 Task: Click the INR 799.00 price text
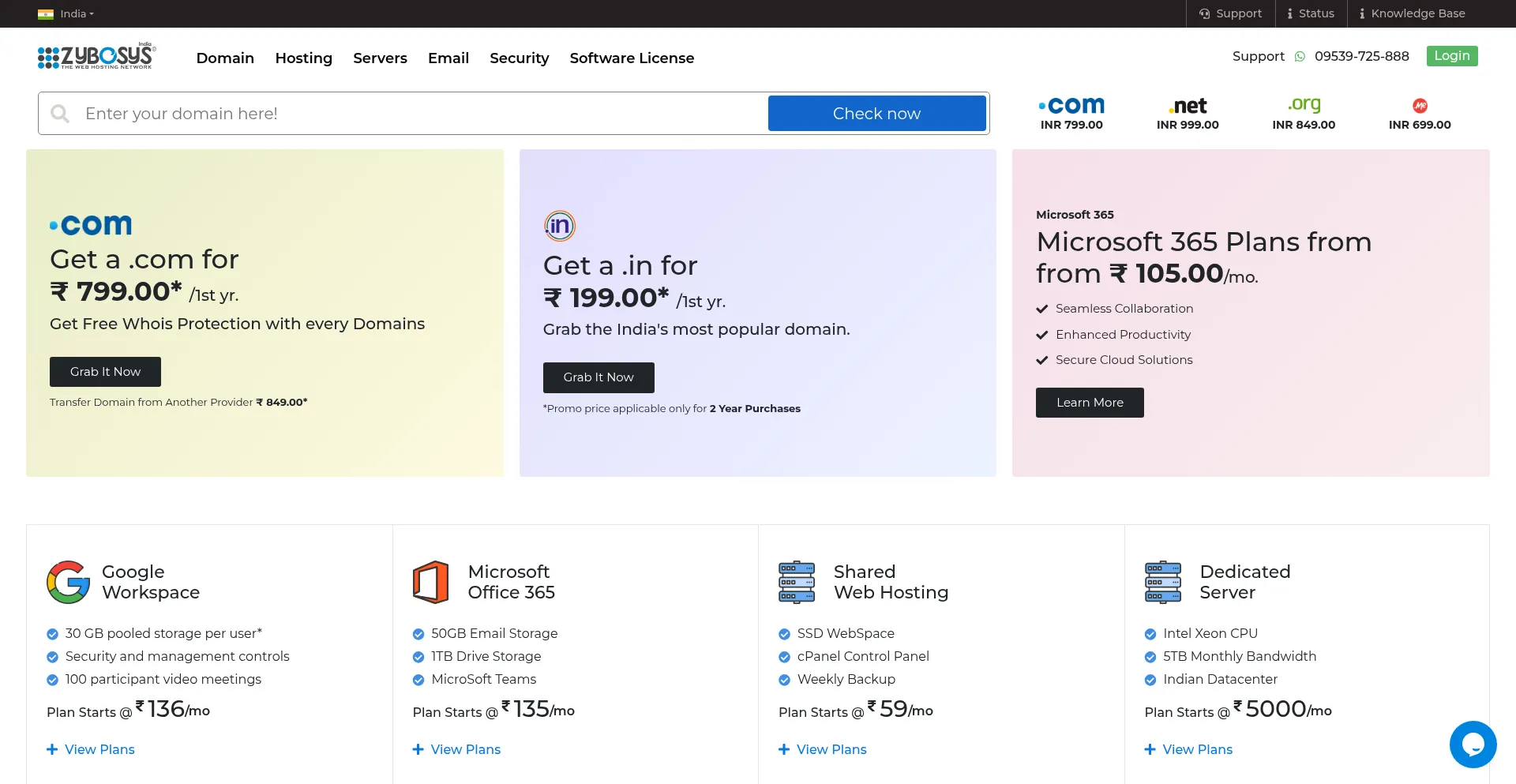[x=1071, y=125]
